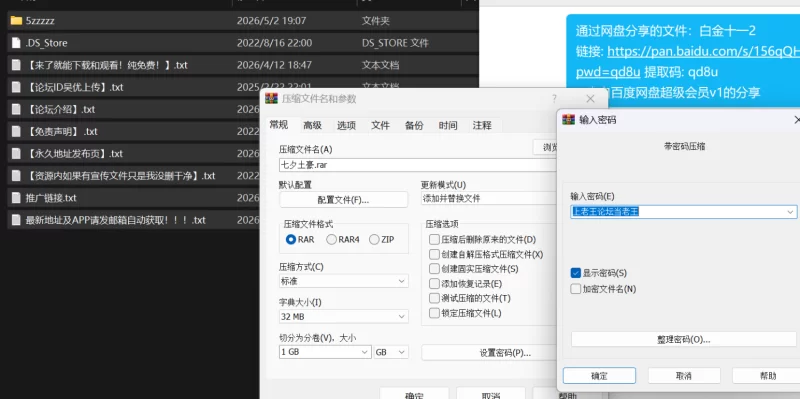Enable 加密文件名 checkbox
The width and height of the screenshot is (800, 399).
pos(576,289)
